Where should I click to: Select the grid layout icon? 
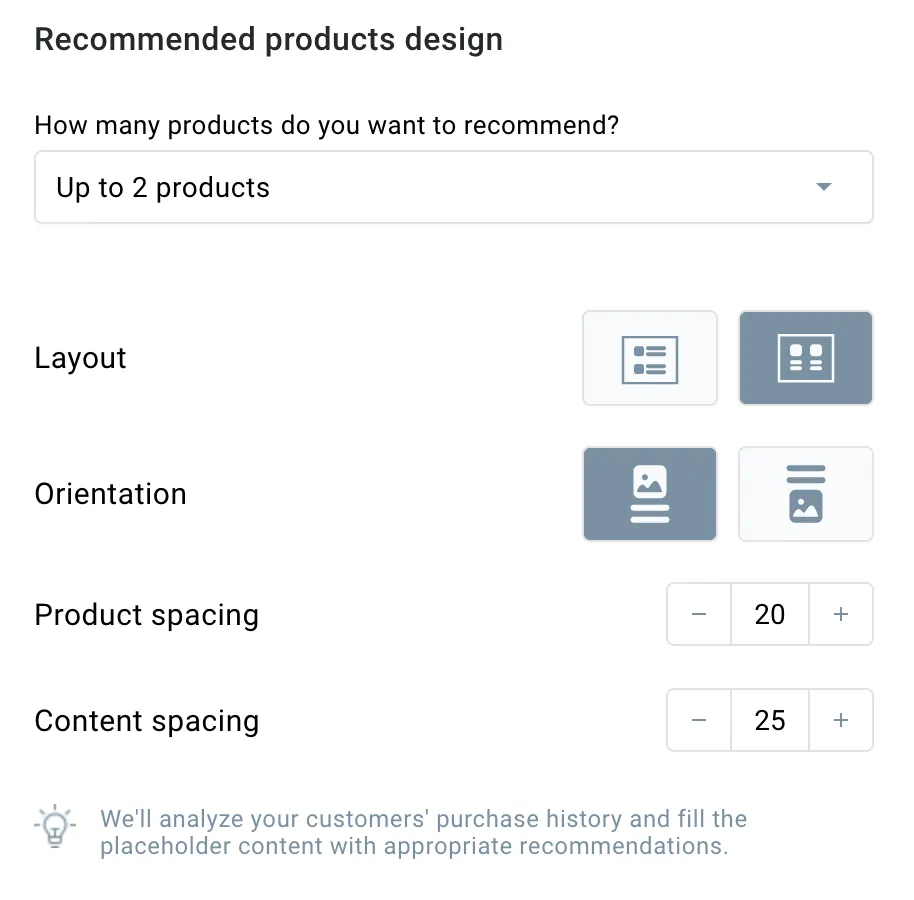[806, 358]
